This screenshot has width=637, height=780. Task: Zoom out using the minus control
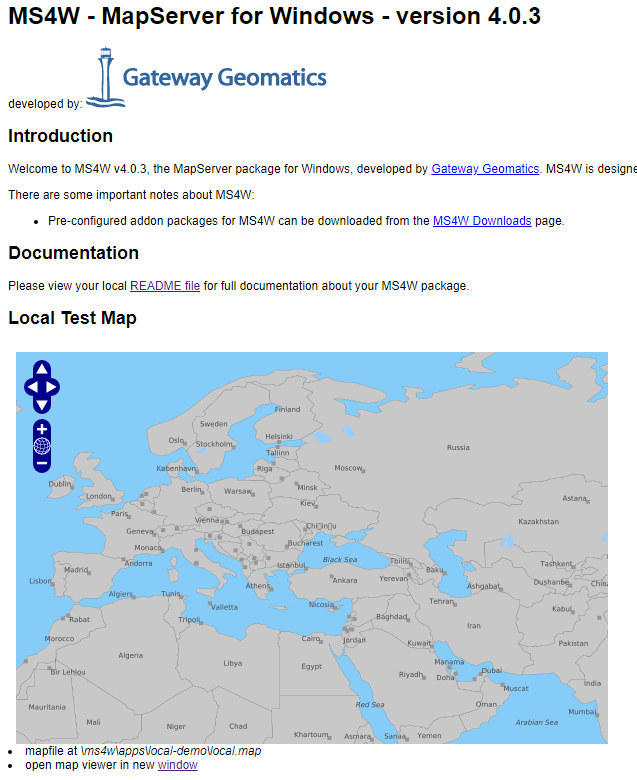coord(42,463)
